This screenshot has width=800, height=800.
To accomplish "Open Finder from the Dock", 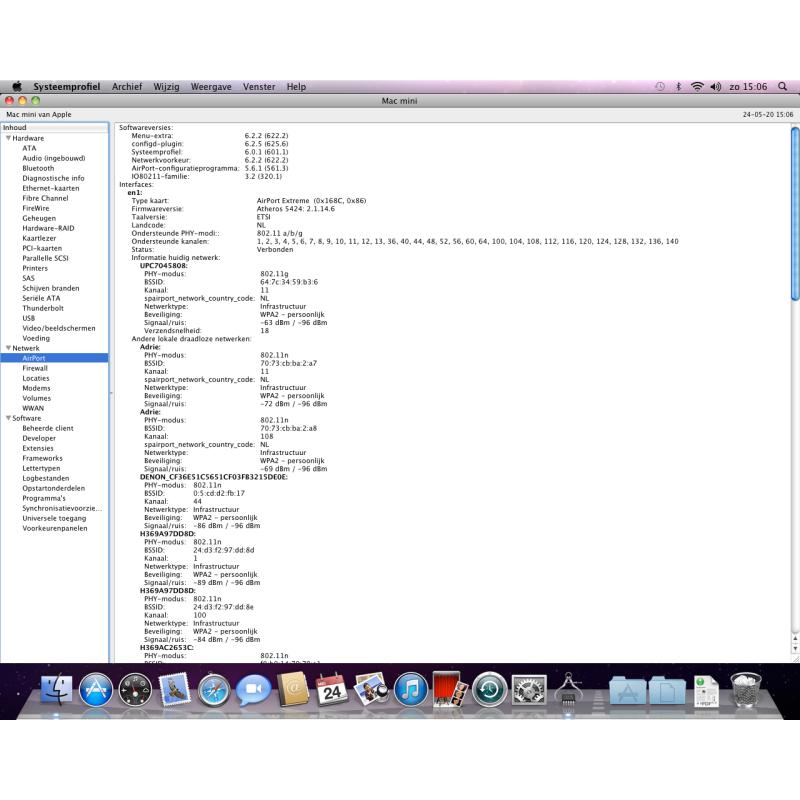I will [56, 689].
